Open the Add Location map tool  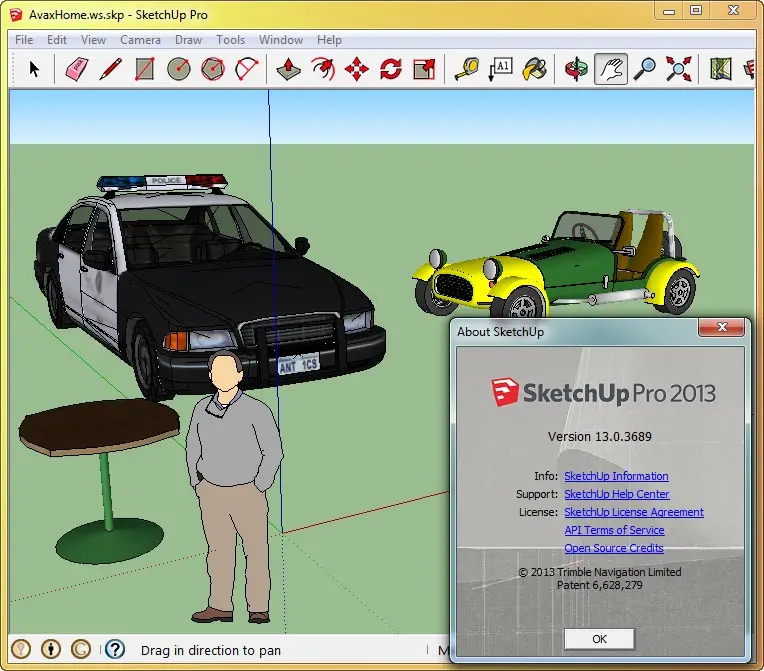tap(721, 69)
